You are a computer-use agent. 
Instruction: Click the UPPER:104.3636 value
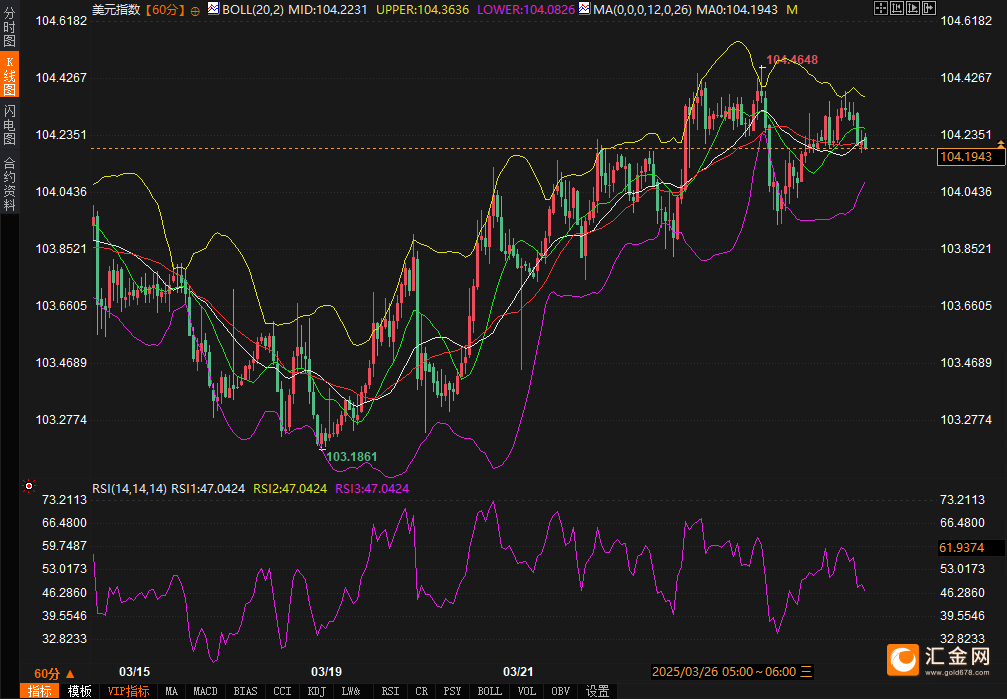423,10
